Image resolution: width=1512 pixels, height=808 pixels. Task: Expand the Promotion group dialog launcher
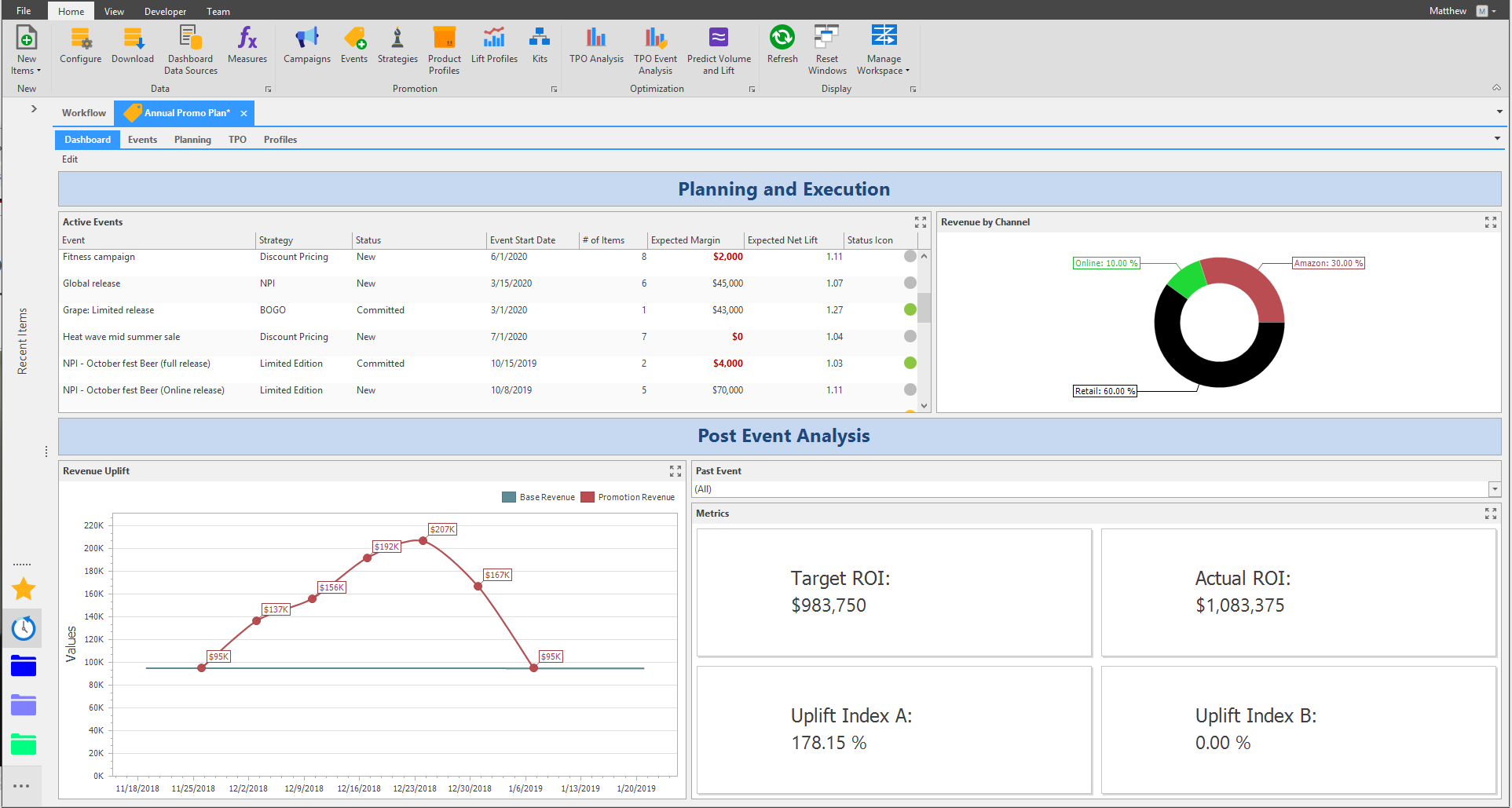pos(554,90)
